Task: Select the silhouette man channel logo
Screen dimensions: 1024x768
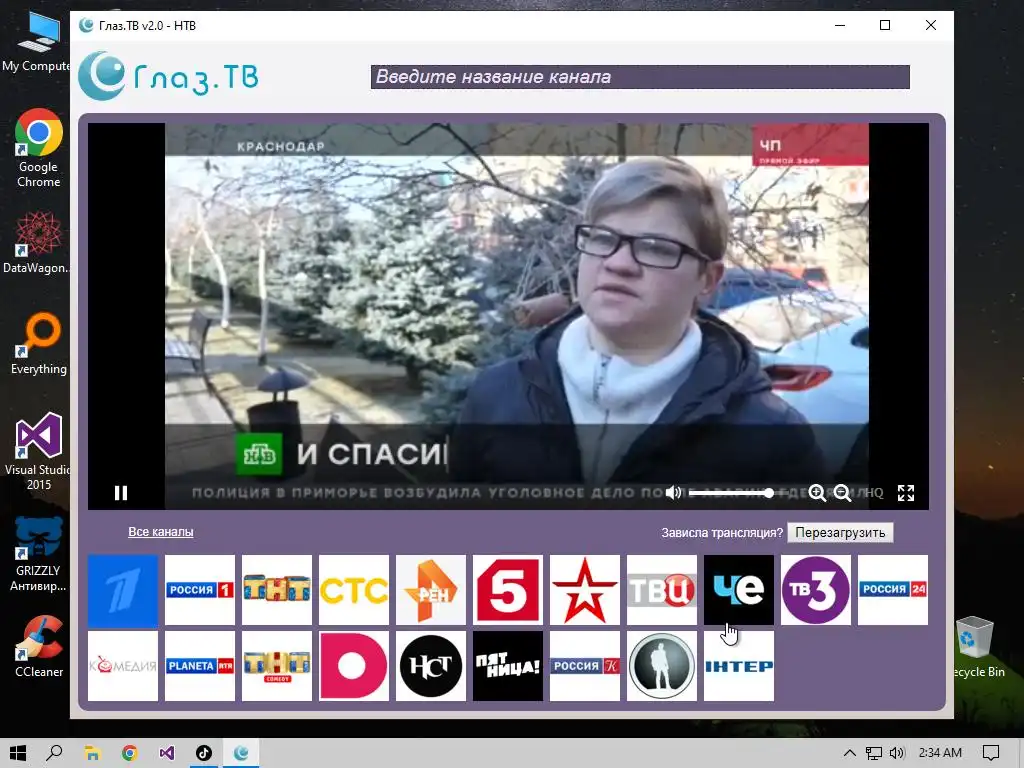Action: pyautogui.click(x=662, y=666)
